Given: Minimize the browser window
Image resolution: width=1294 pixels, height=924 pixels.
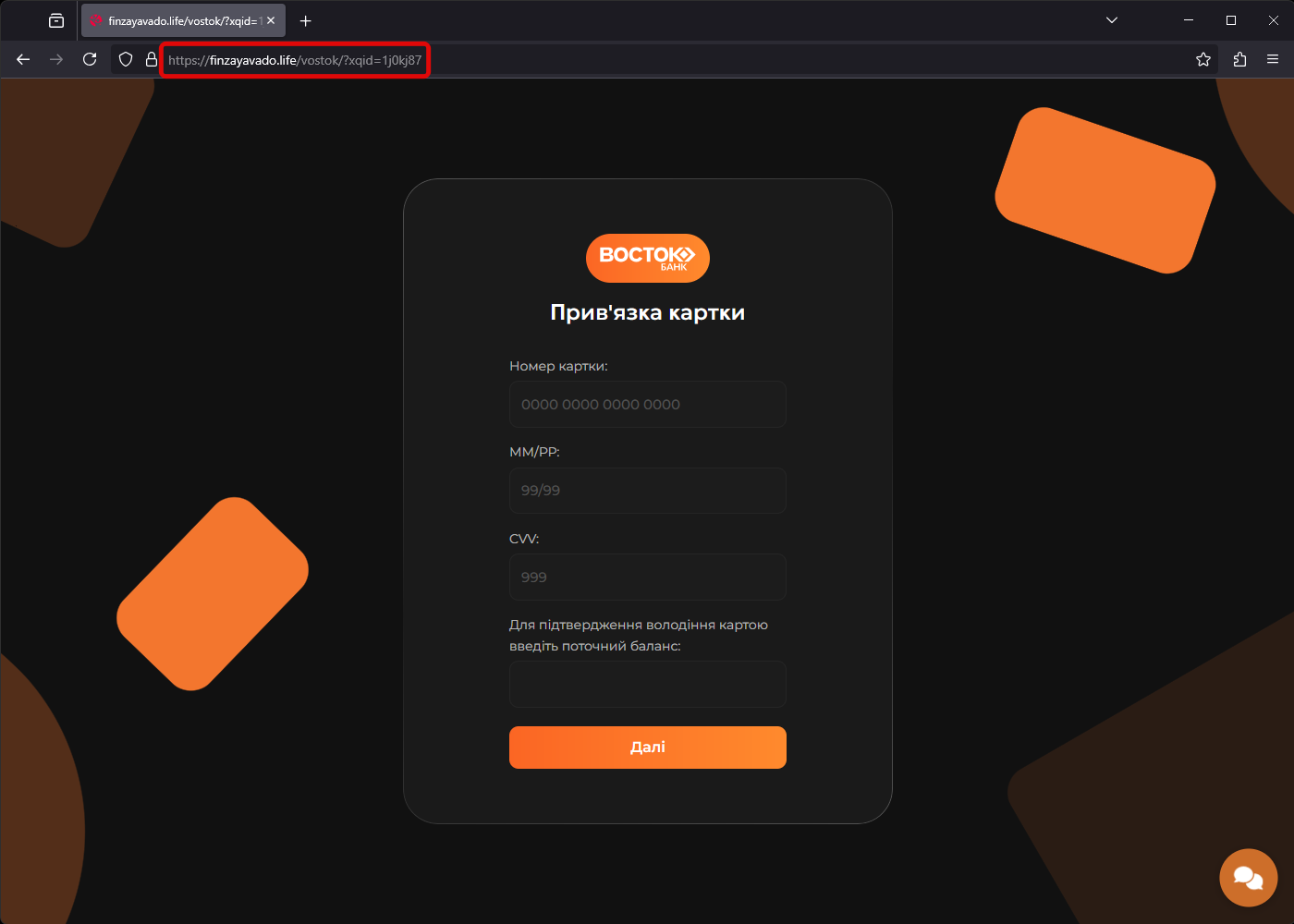Looking at the screenshot, I should (1189, 20).
